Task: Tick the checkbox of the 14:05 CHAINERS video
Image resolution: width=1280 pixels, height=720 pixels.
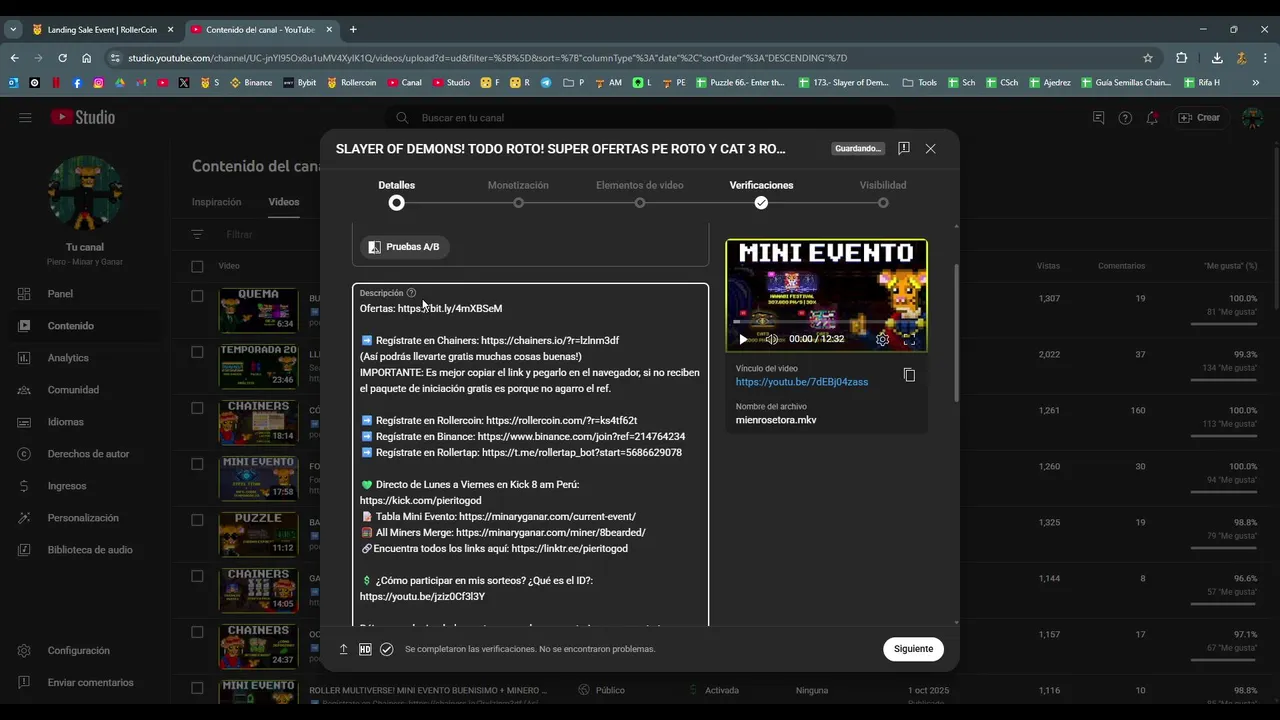Action: coord(197,576)
